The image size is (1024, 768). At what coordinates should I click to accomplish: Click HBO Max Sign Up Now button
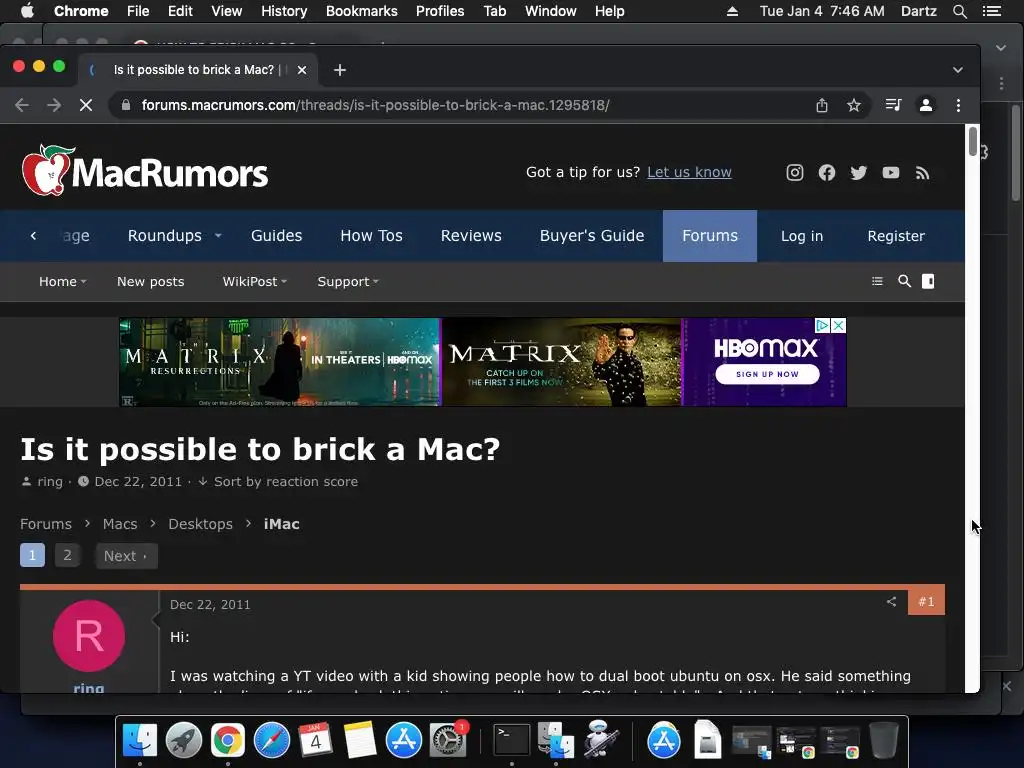767,374
